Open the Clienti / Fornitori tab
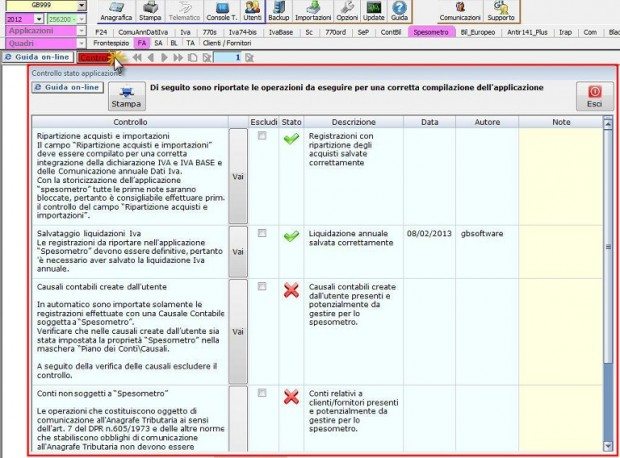Screen dimensions: 620x458 tap(227, 43)
